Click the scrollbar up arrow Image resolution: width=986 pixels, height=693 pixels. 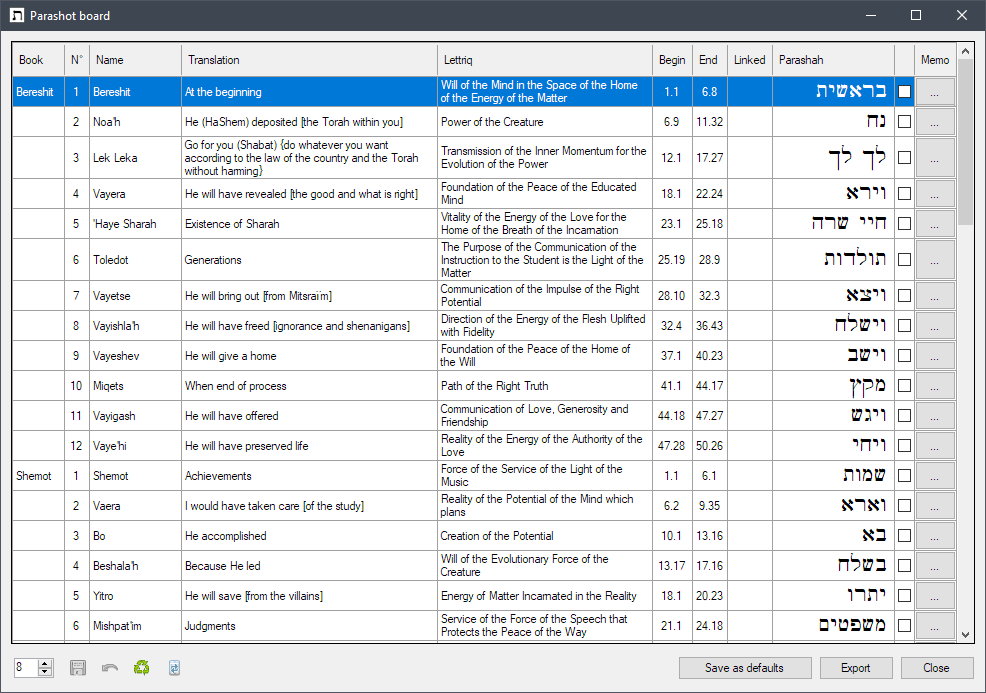(965, 51)
